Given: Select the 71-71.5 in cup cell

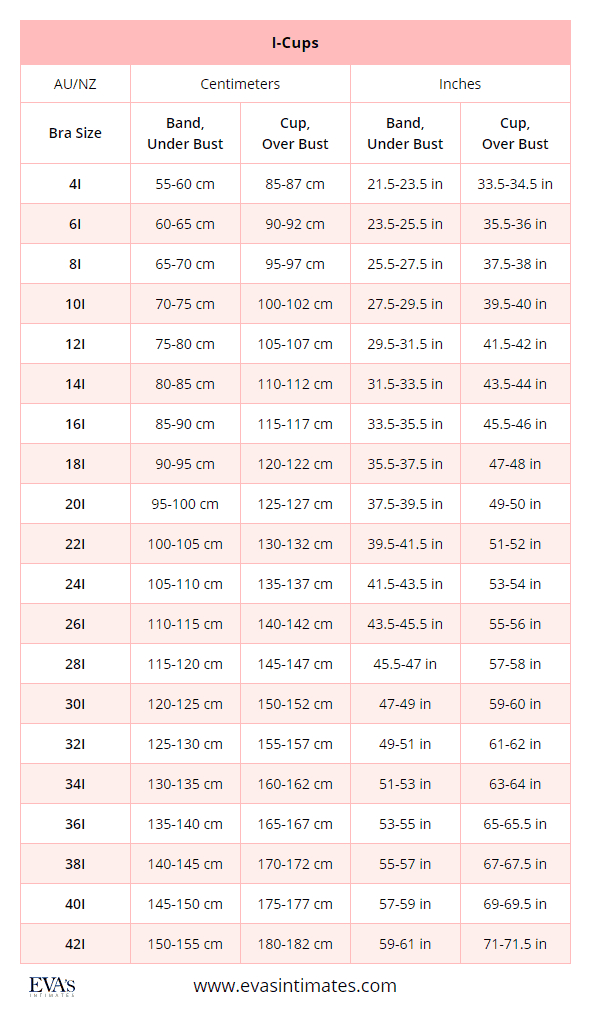Looking at the screenshot, I should click(x=515, y=944).
